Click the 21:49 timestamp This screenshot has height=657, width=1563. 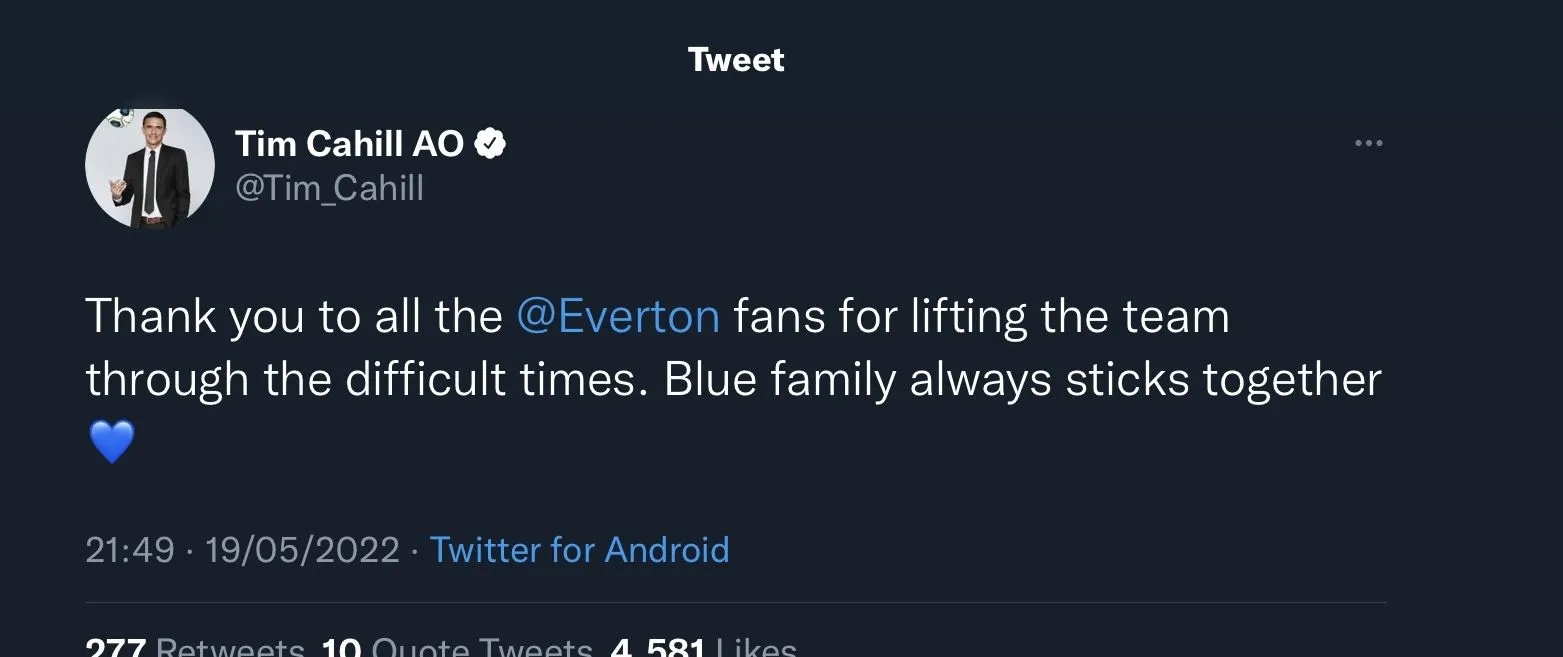pyautogui.click(x=130, y=550)
